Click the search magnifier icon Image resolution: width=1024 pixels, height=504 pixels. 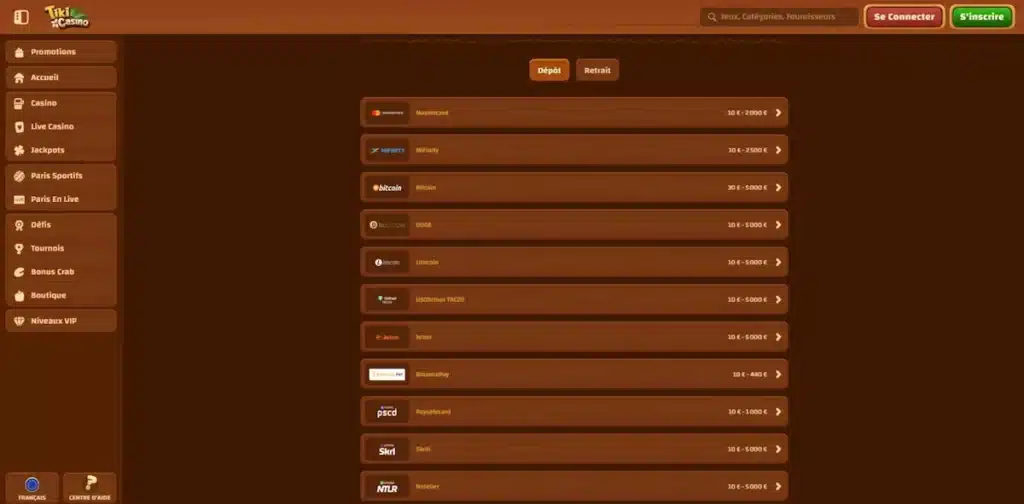(x=711, y=17)
